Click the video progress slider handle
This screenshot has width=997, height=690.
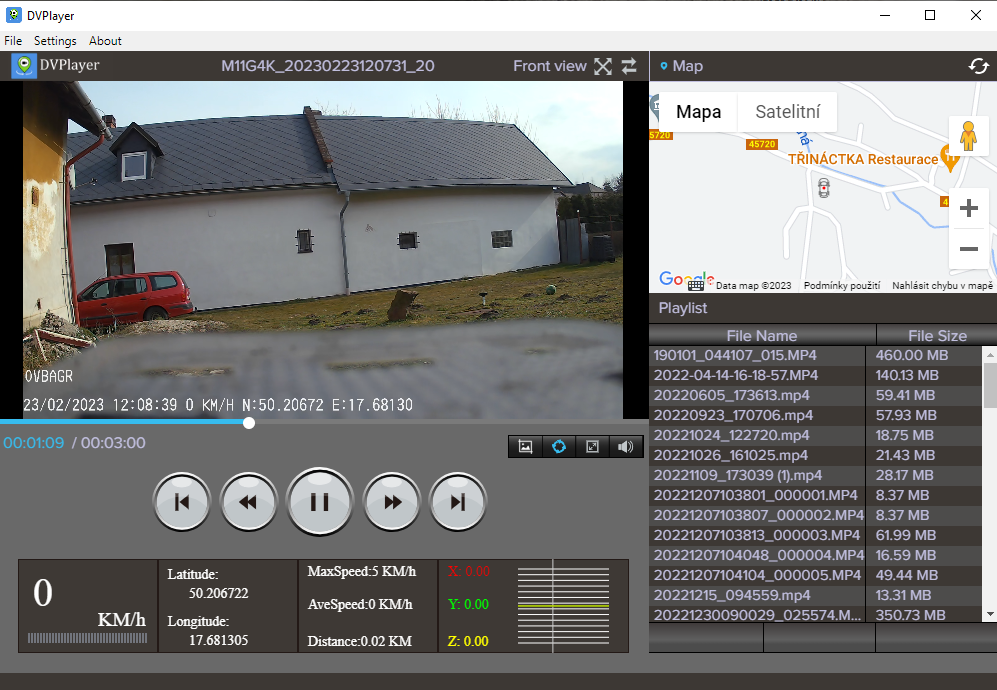(x=249, y=423)
